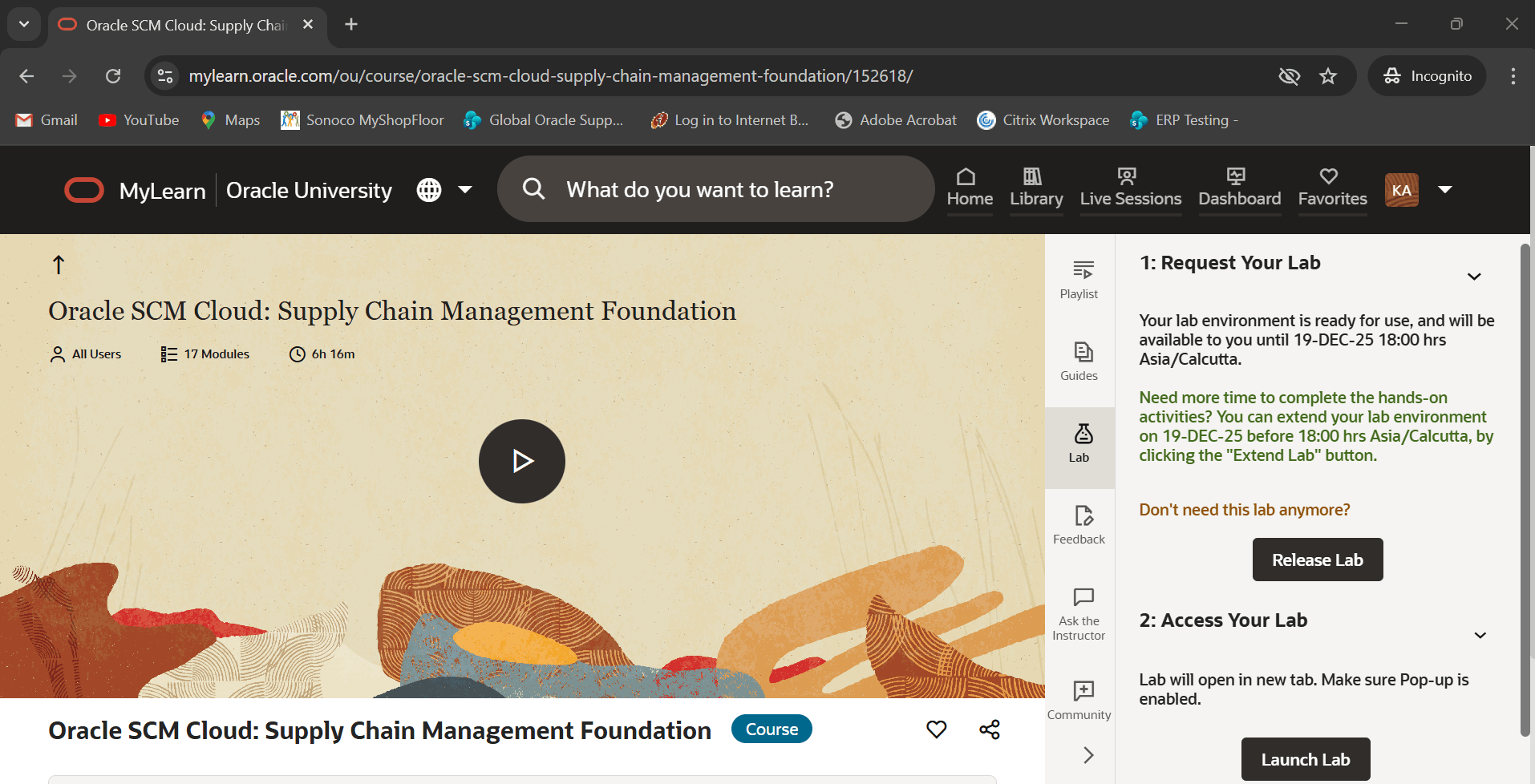This screenshot has width=1535, height=784.
Task: Focus the 'What do you want to learn?' search field
Action: click(715, 189)
